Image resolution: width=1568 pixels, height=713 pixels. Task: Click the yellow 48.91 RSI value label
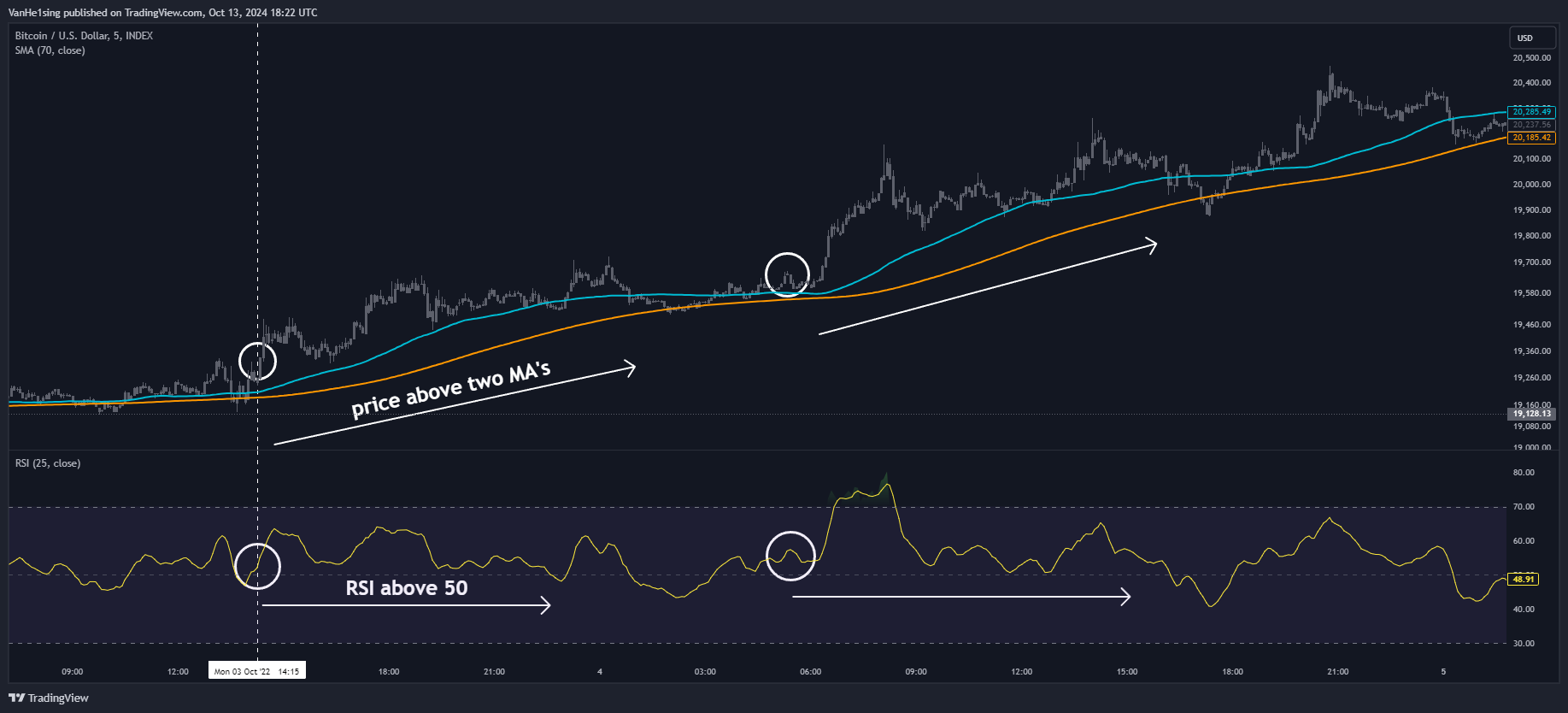tap(1524, 579)
